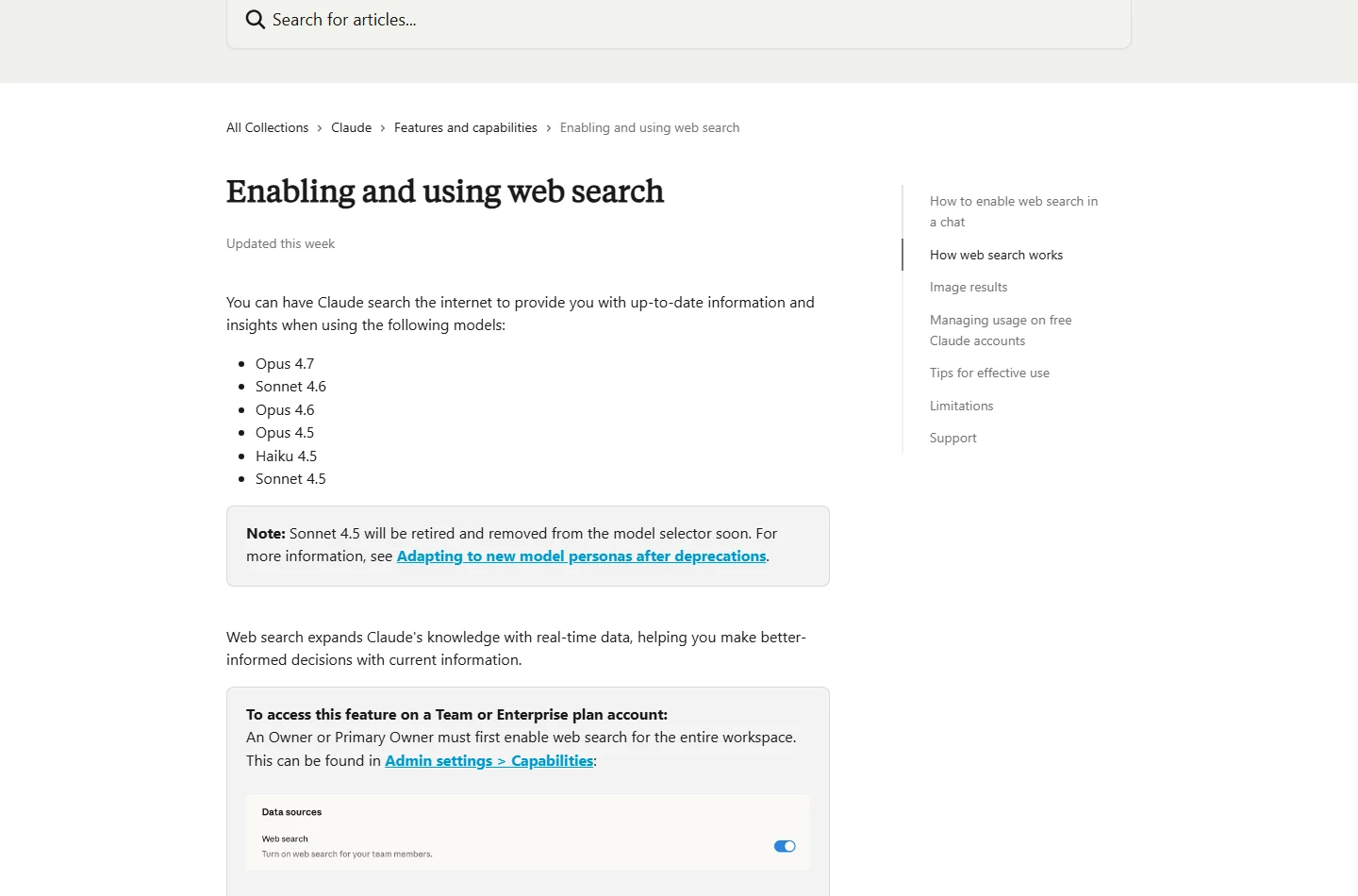Jump to the Limitations section
This screenshot has width=1358, height=896.
[x=961, y=406]
